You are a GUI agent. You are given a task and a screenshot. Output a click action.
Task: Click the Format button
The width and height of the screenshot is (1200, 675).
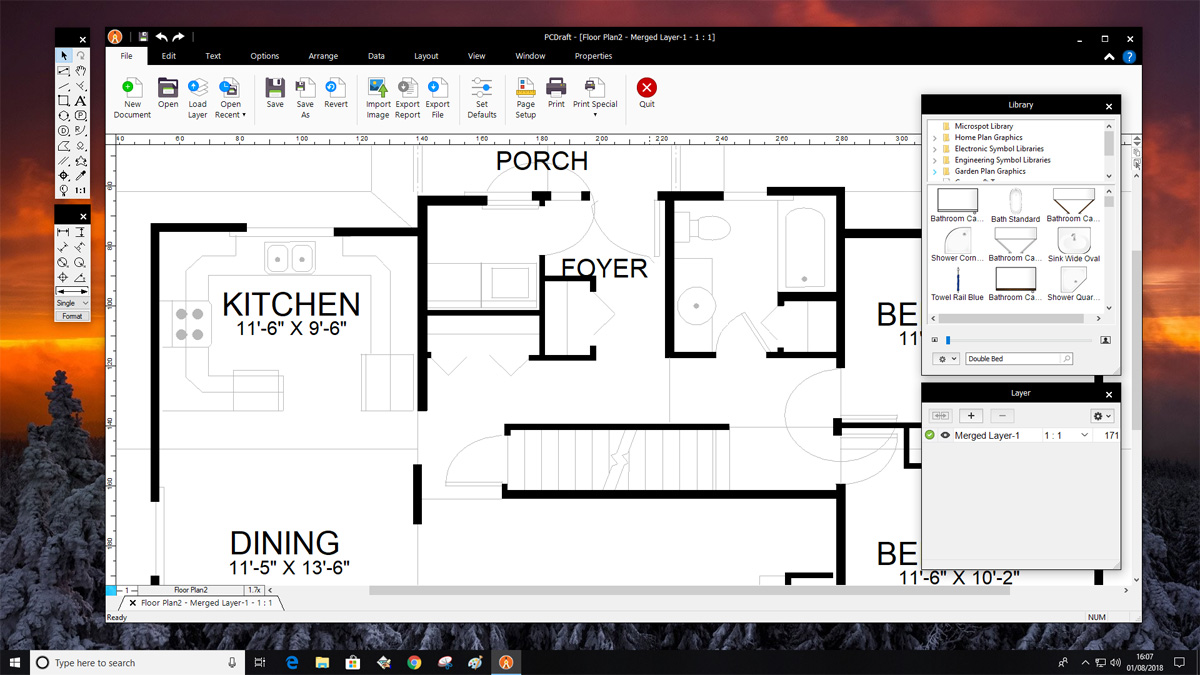[x=72, y=316]
